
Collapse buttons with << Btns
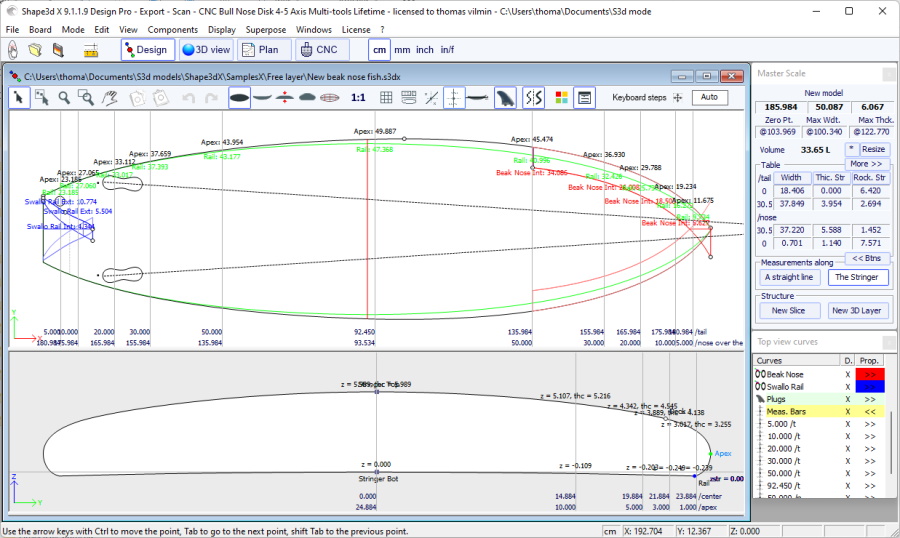(x=866, y=258)
